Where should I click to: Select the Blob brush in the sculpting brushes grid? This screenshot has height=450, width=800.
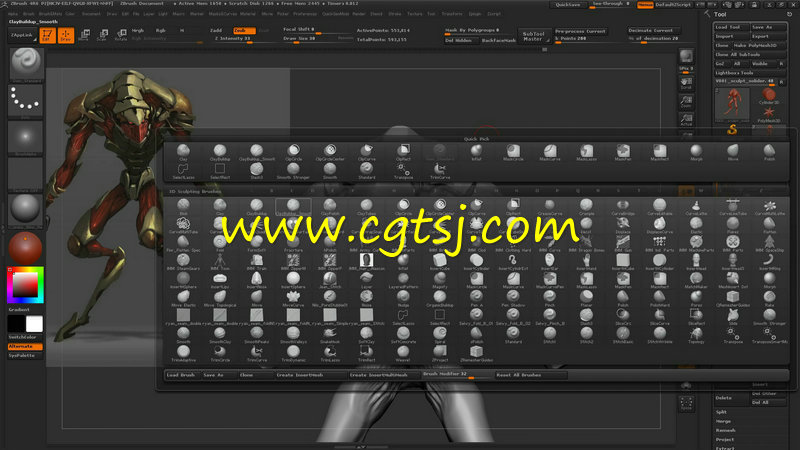[183, 206]
